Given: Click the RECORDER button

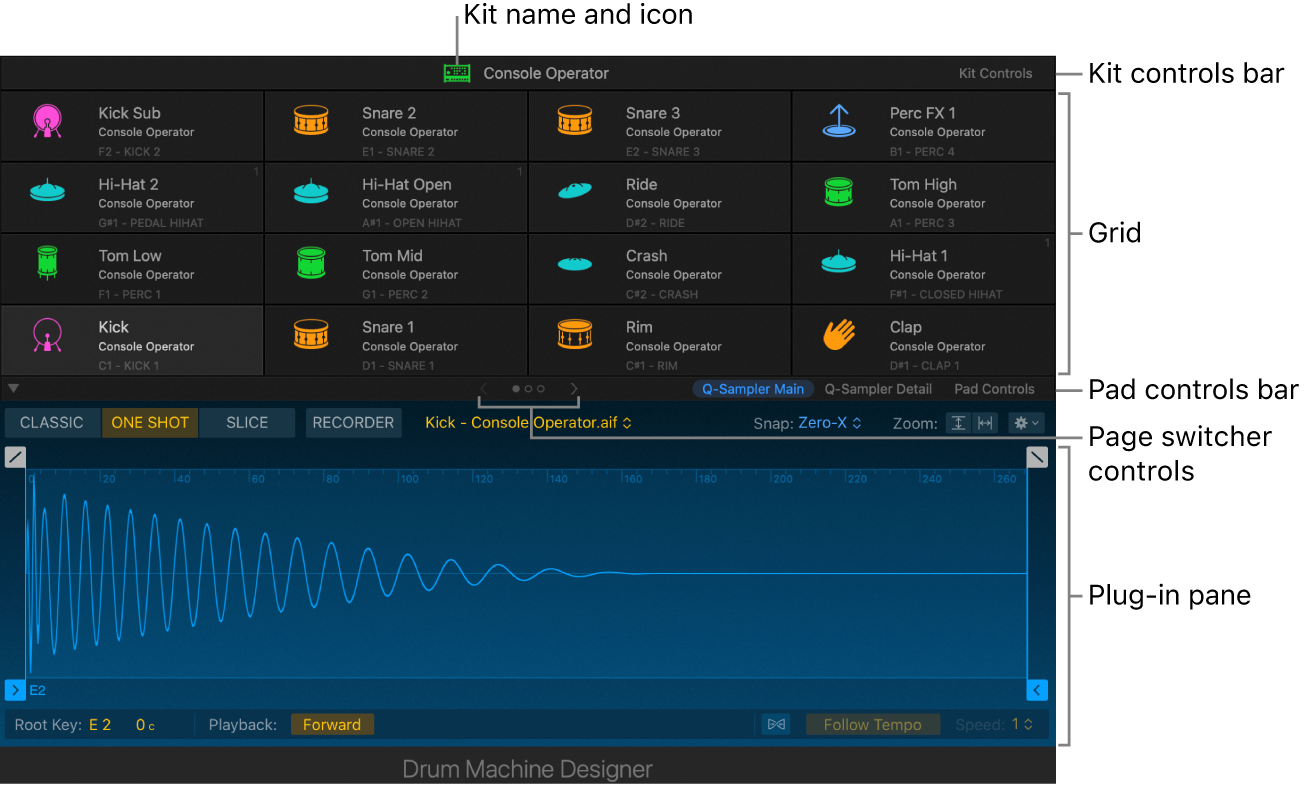Looking at the screenshot, I should tap(353, 422).
